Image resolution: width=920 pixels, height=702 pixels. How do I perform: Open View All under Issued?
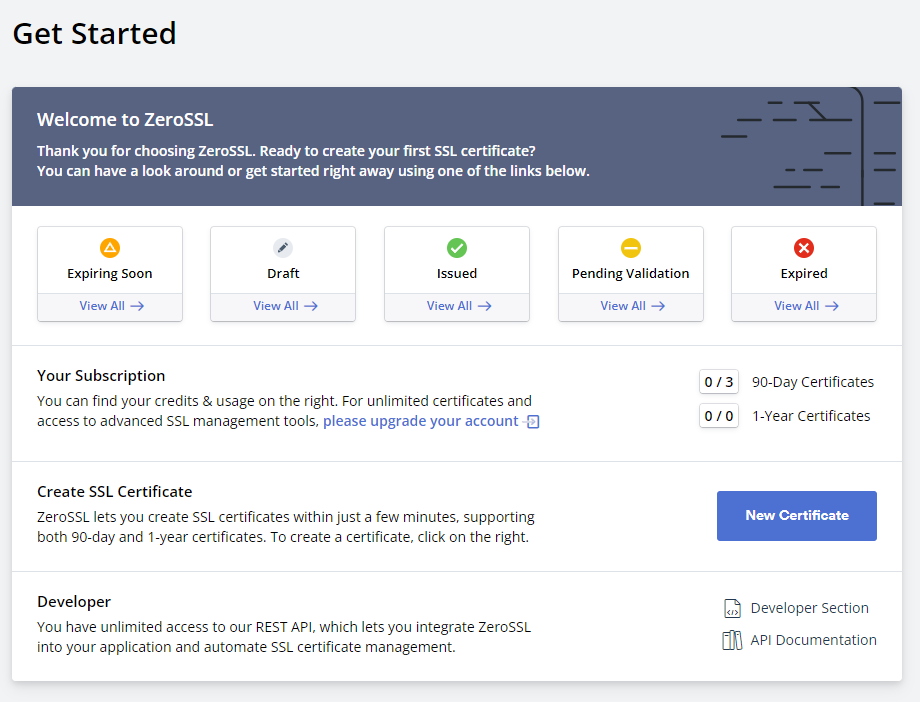click(458, 306)
